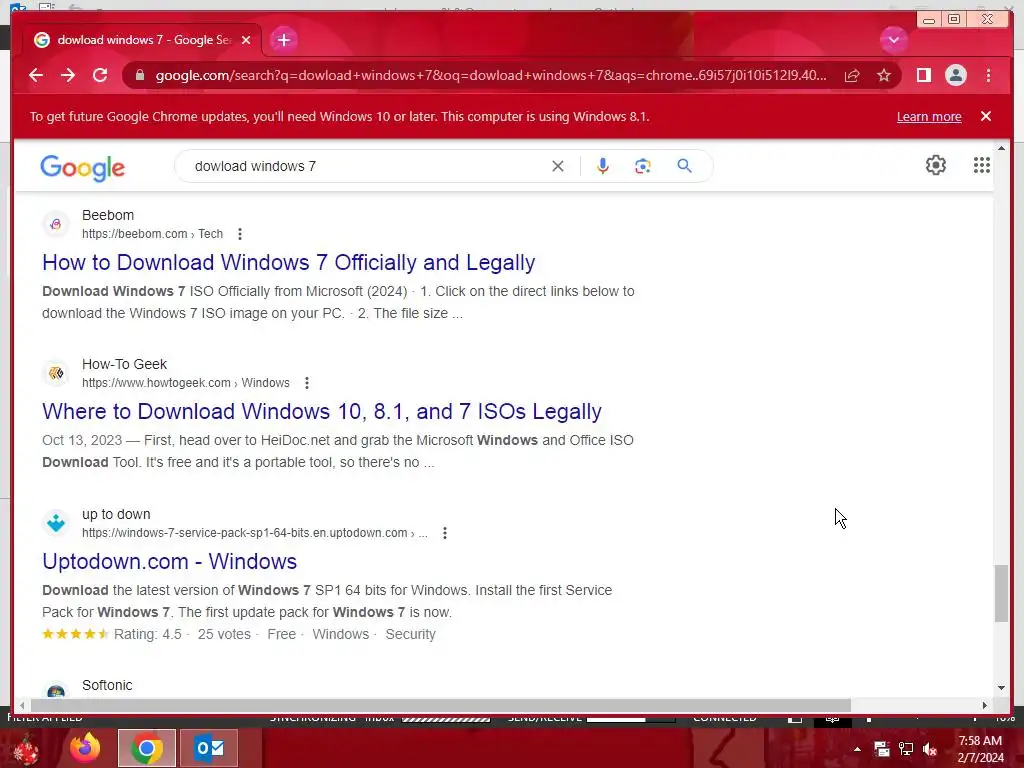
Task: Open the tab search dropdown arrow
Action: click(x=893, y=40)
